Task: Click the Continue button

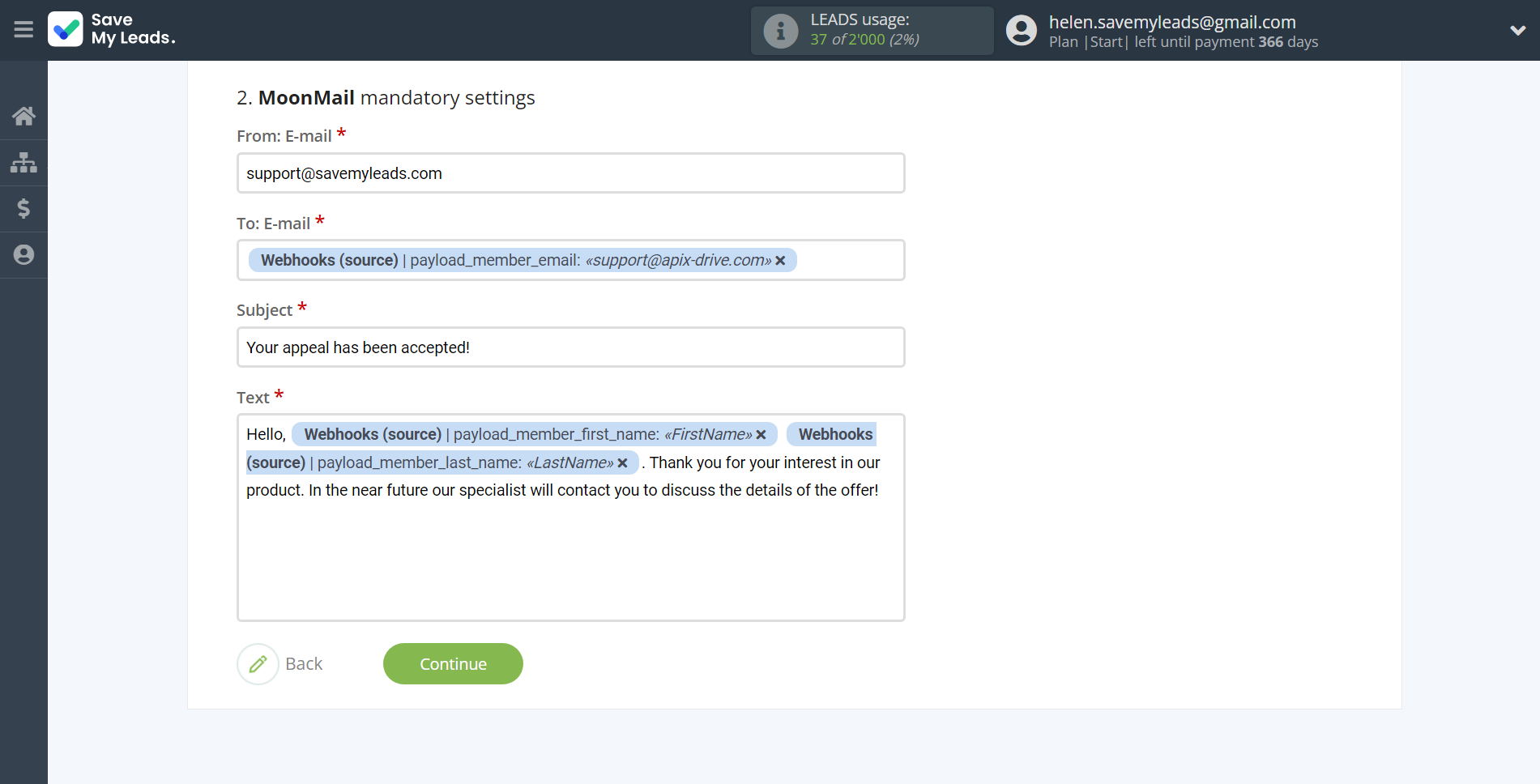Action: tap(453, 664)
